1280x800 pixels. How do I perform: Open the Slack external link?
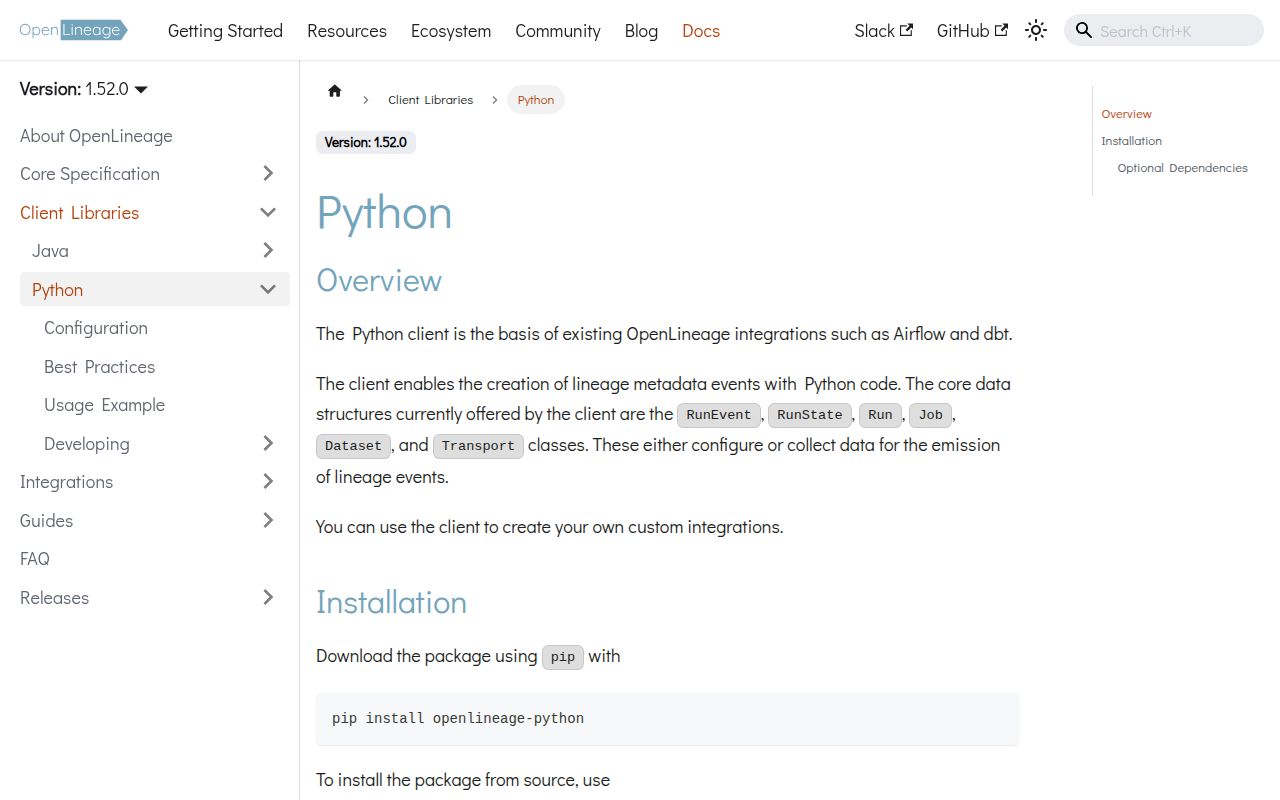point(883,31)
